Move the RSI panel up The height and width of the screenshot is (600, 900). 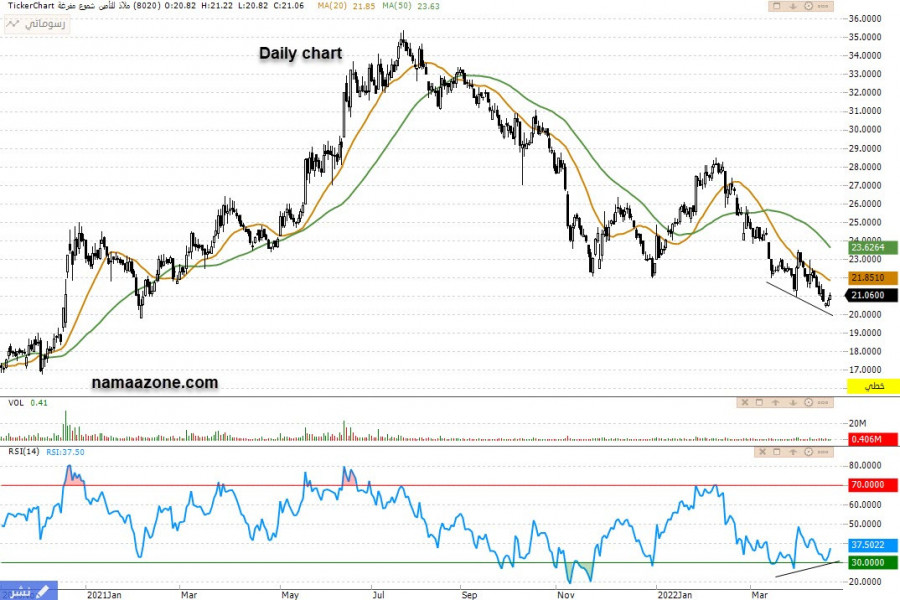(793, 452)
